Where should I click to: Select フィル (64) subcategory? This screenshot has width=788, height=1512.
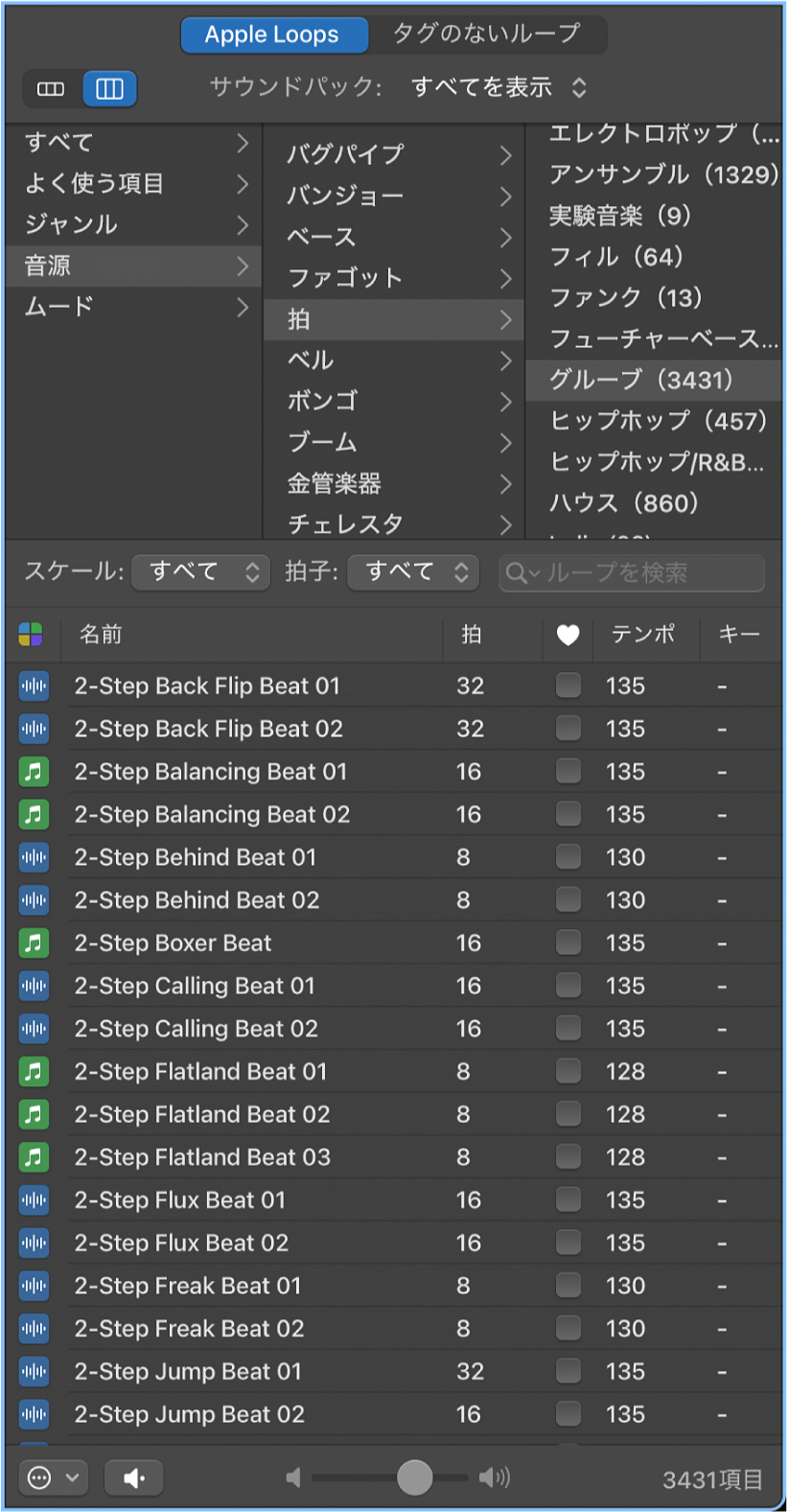pyautogui.click(x=654, y=257)
